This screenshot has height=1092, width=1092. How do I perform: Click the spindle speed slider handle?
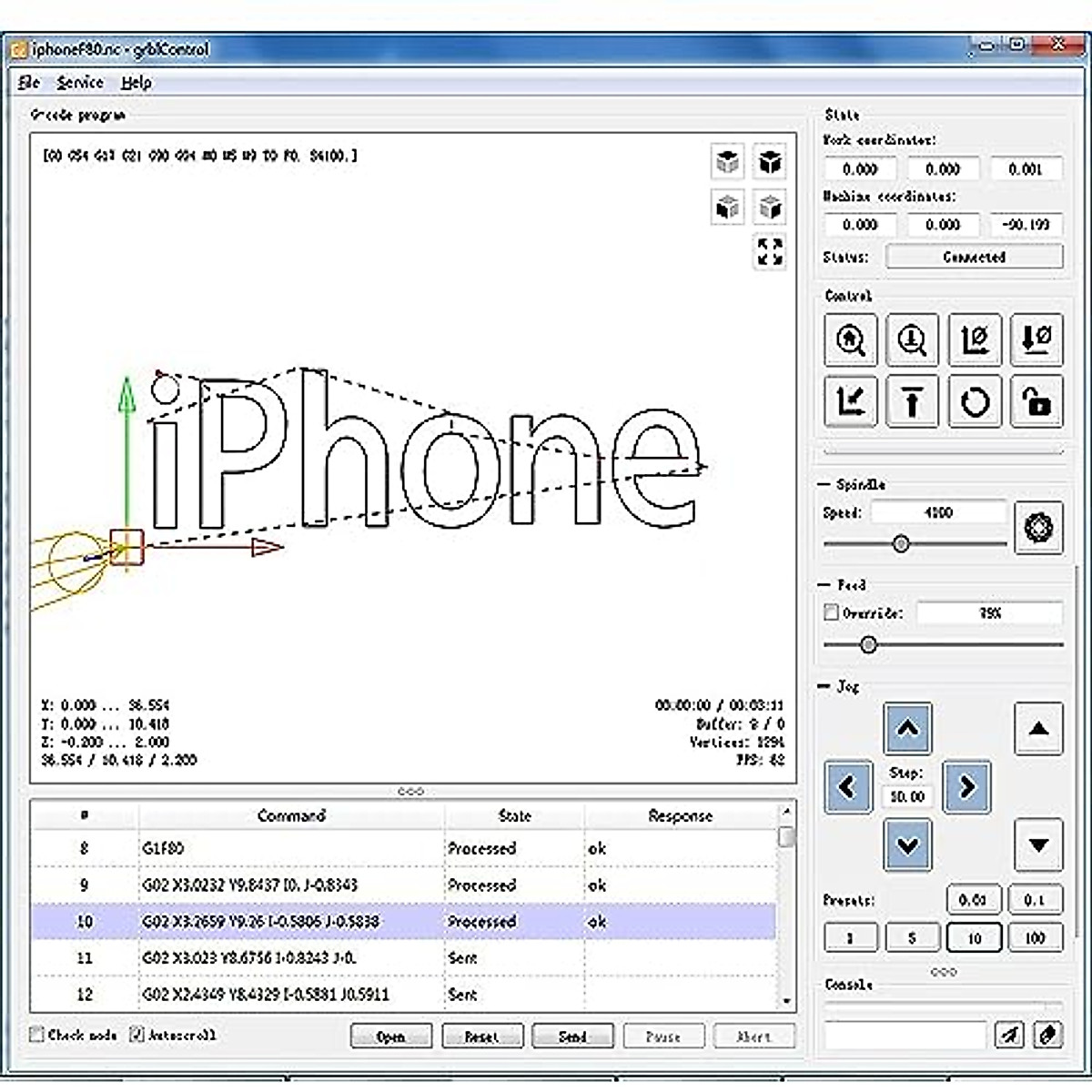[x=901, y=544]
